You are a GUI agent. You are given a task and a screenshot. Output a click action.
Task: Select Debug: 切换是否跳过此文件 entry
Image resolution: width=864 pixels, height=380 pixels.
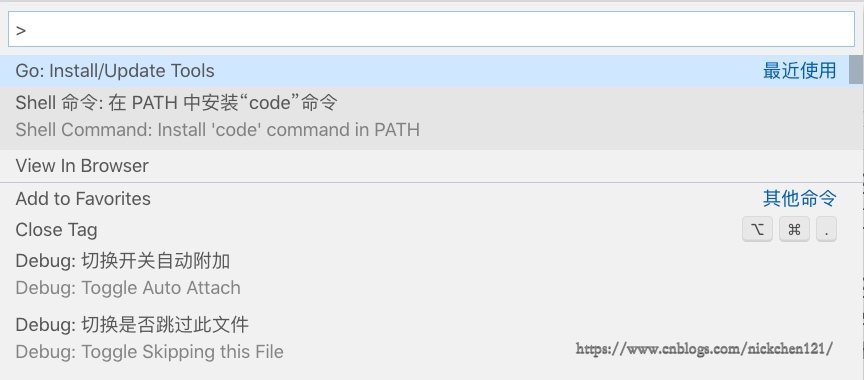point(424,338)
